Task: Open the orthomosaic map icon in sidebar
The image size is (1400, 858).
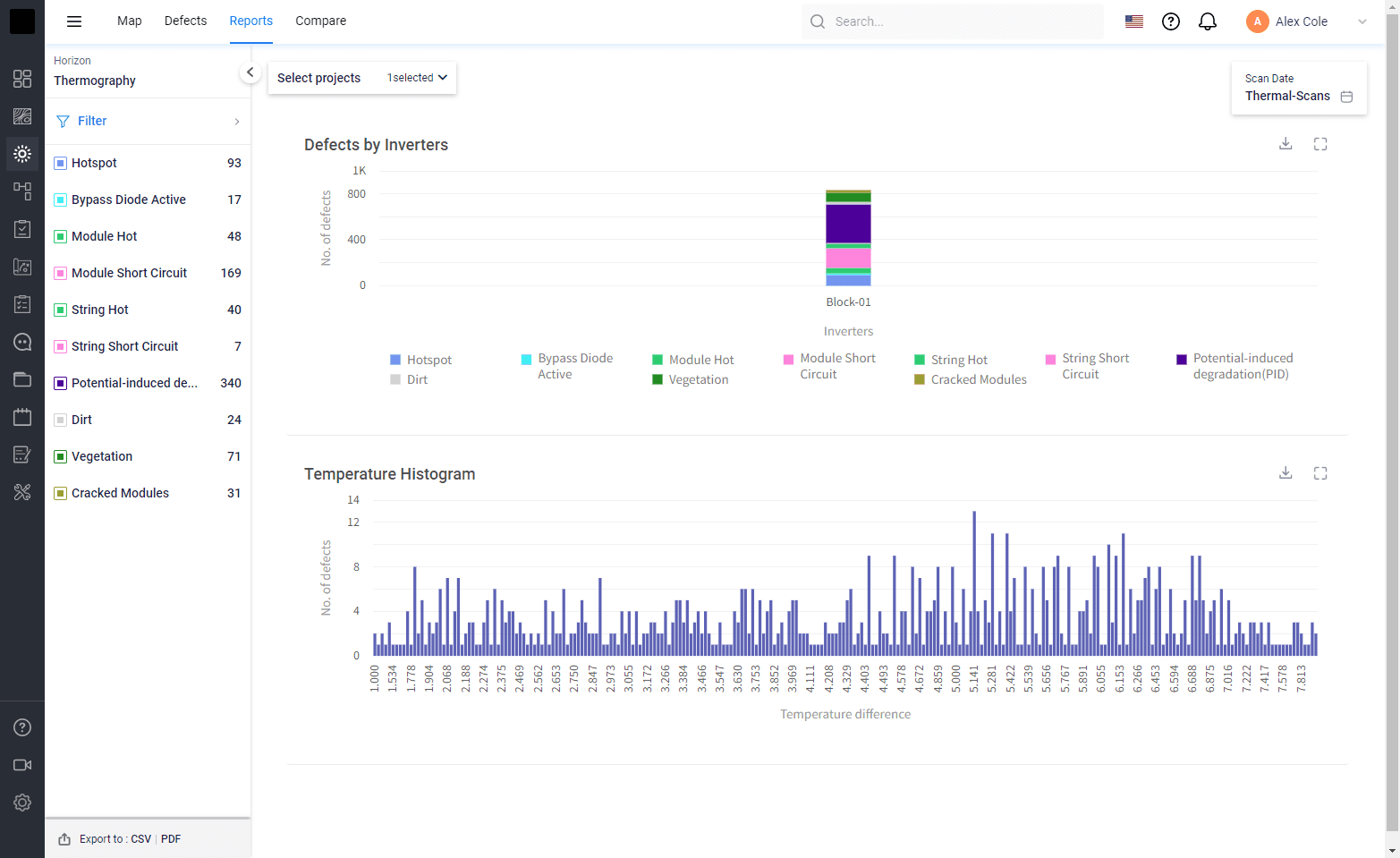Action: coord(22,116)
